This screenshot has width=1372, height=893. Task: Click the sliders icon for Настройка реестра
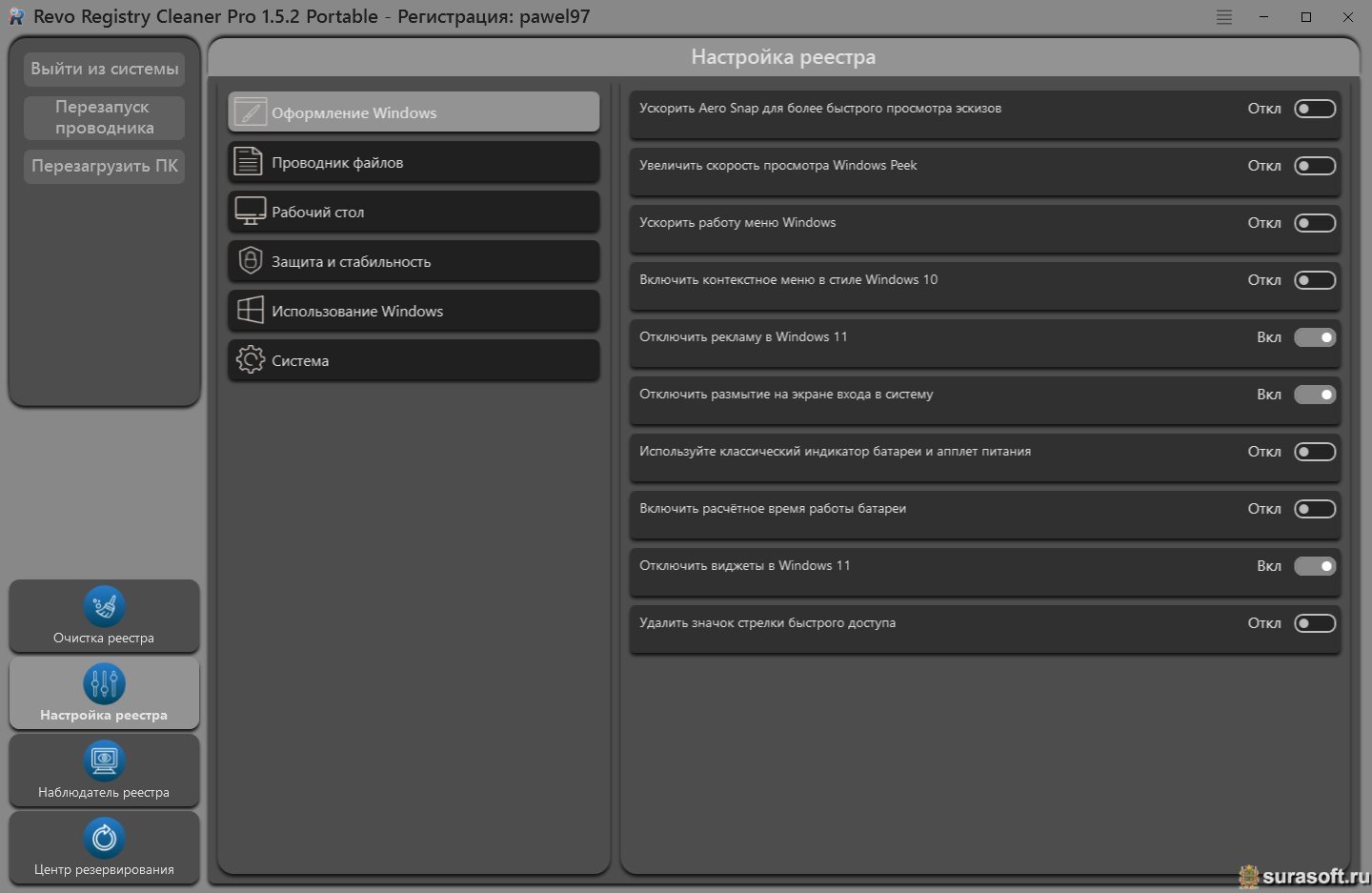104,683
